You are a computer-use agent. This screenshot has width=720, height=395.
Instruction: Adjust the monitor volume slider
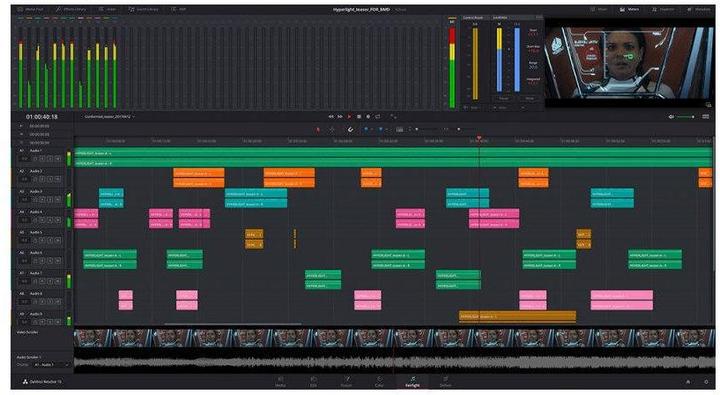685,117
